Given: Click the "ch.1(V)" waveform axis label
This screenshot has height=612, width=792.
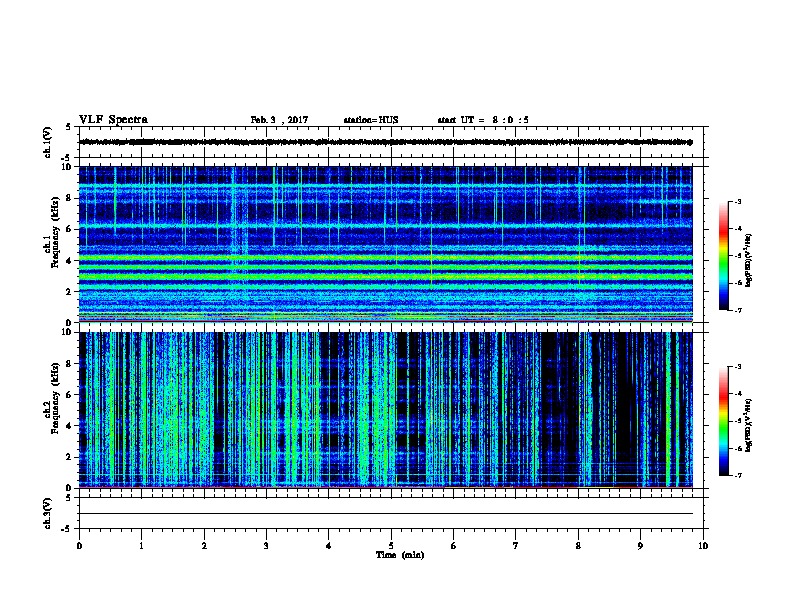Looking at the screenshot, I should coord(48,142).
